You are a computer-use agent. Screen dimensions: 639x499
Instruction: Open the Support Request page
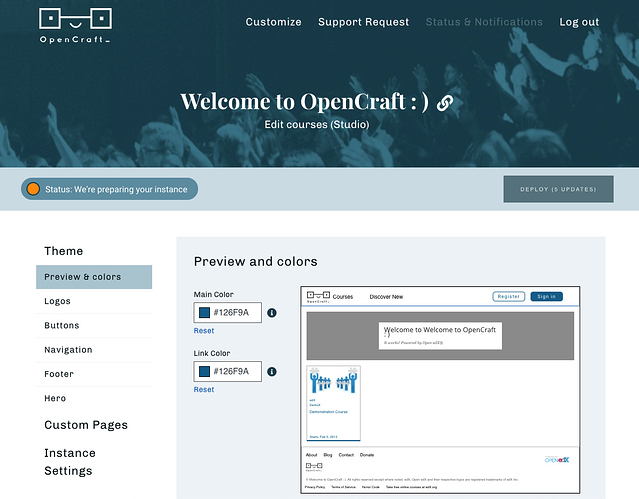click(x=364, y=22)
